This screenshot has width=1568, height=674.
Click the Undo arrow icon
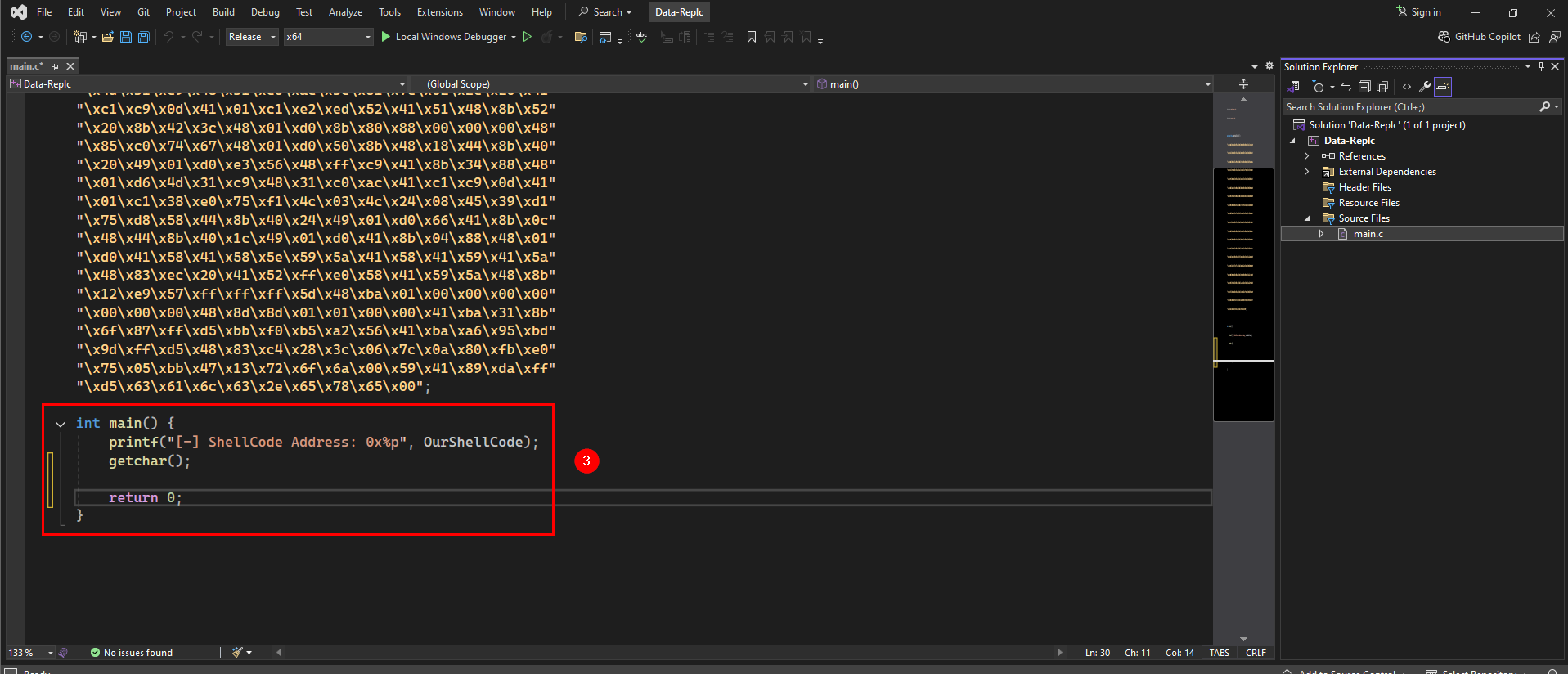click(168, 37)
